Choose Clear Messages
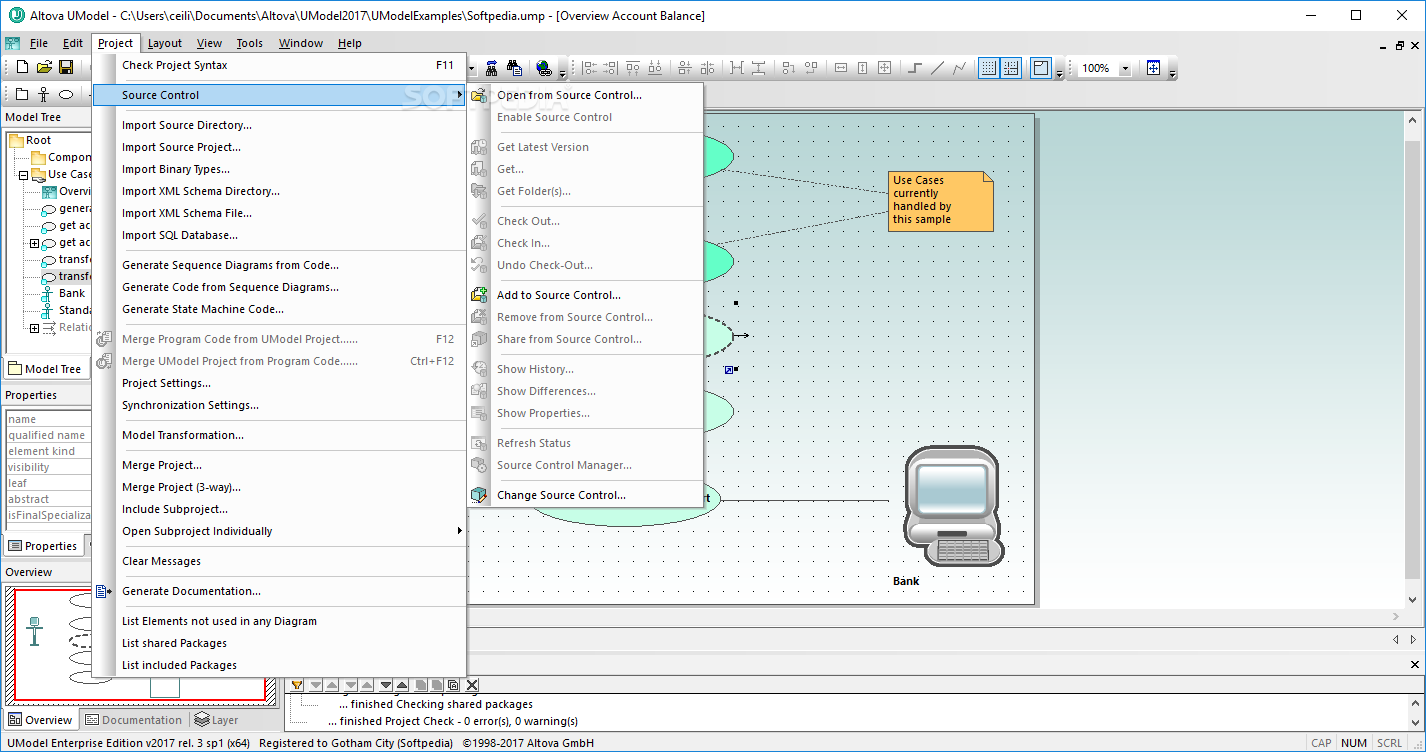Screen dimensions: 1426x752 click(x=279, y=561)
